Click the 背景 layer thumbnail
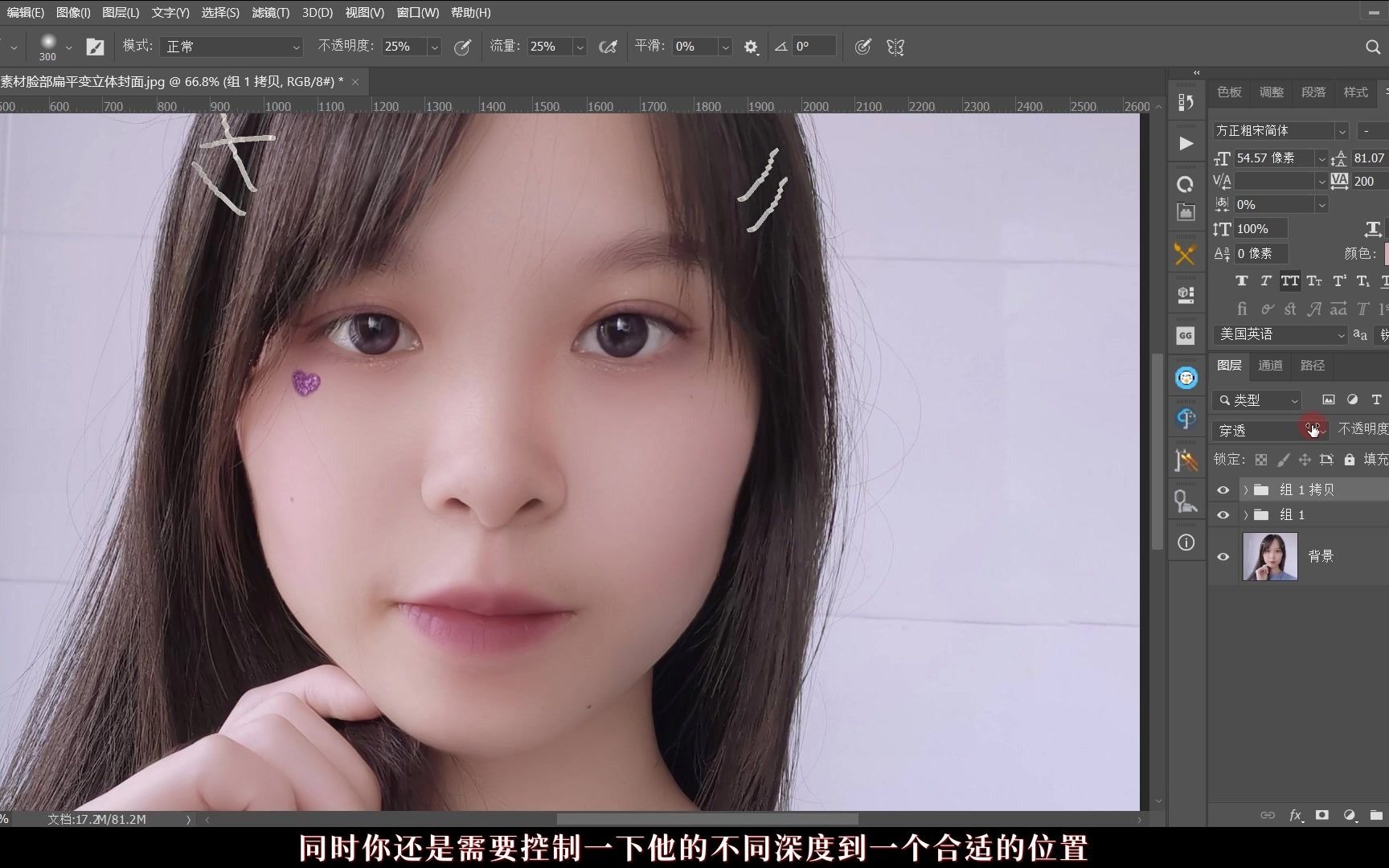Image resolution: width=1389 pixels, height=868 pixels. click(x=1269, y=556)
